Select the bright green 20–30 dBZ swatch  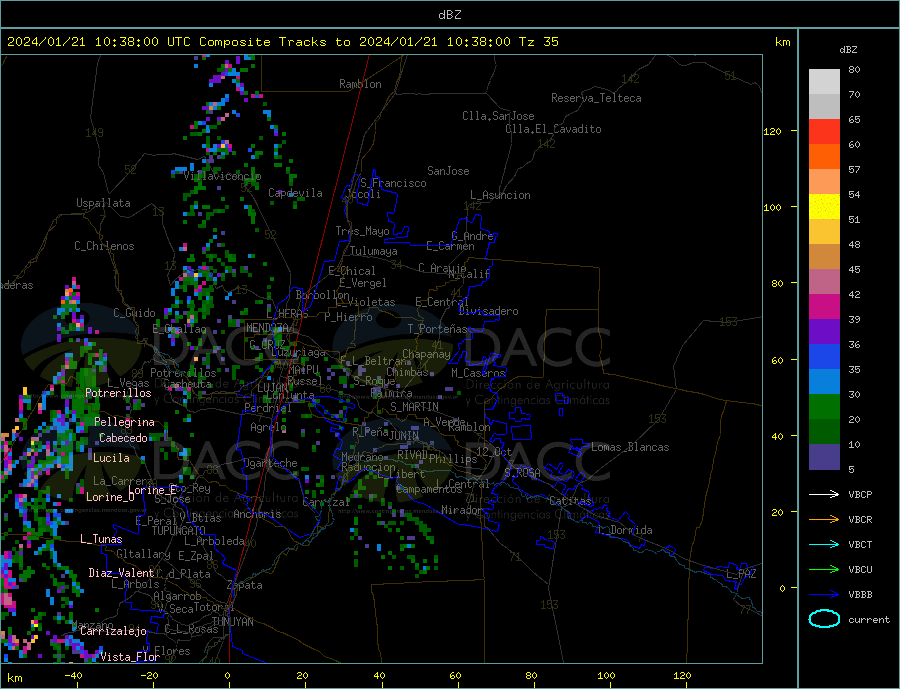coord(824,407)
